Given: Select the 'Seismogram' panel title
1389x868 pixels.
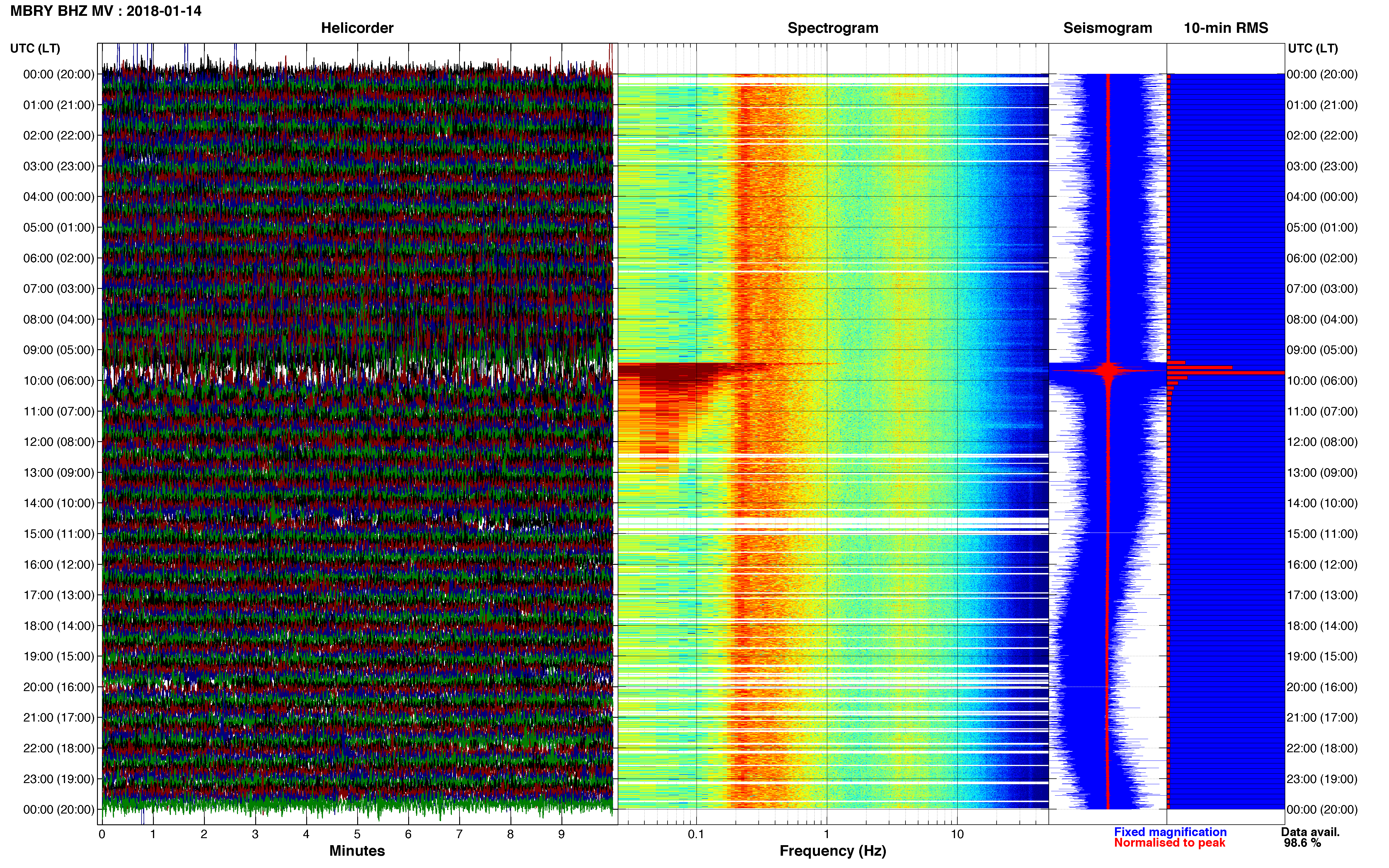Looking at the screenshot, I should click(x=1107, y=28).
